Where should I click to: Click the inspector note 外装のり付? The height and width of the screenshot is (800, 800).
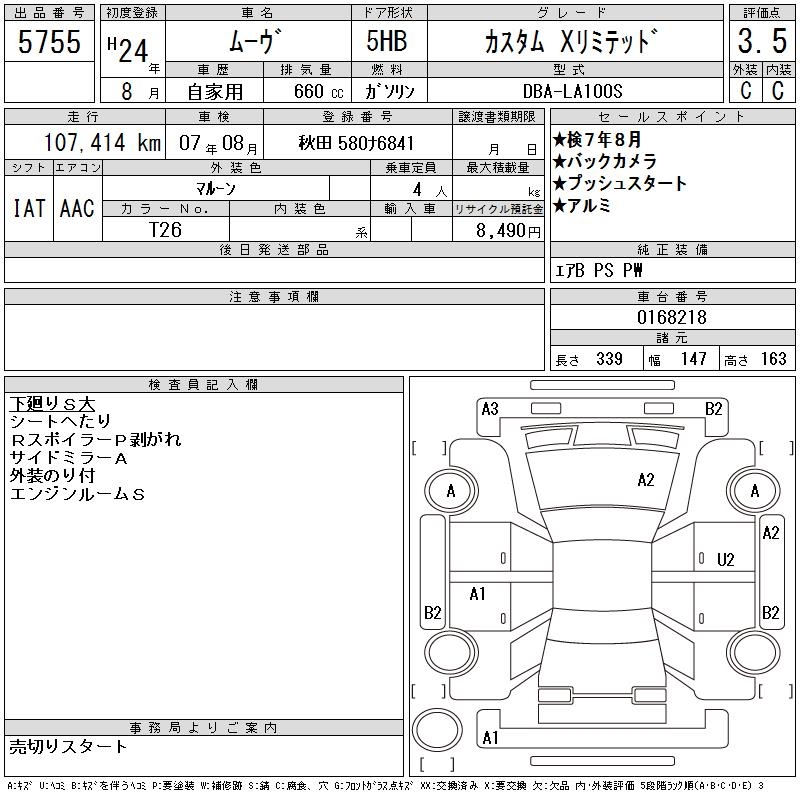point(53,476)
